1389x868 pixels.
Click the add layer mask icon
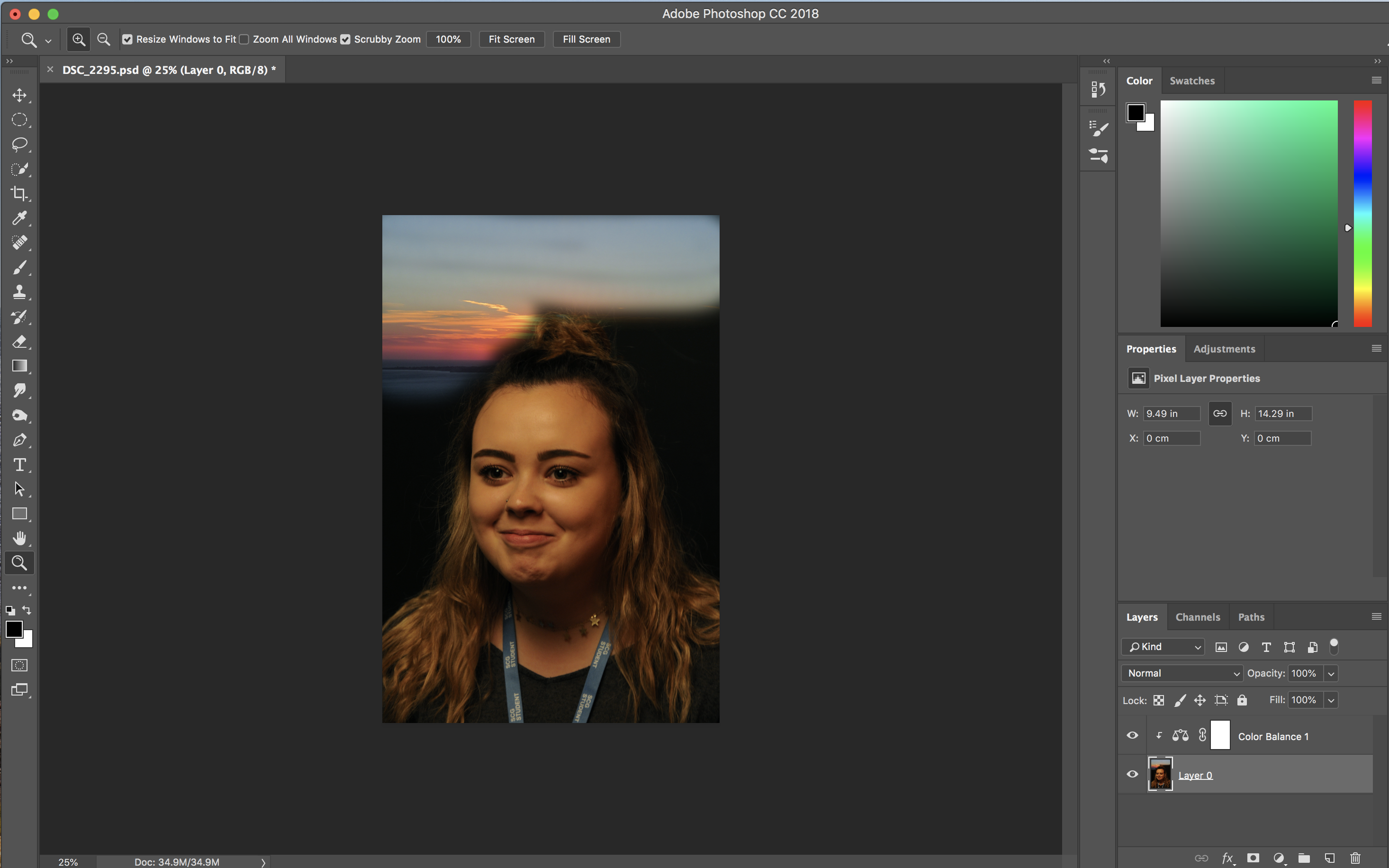pyautogui.click(x=1253, y=858)
